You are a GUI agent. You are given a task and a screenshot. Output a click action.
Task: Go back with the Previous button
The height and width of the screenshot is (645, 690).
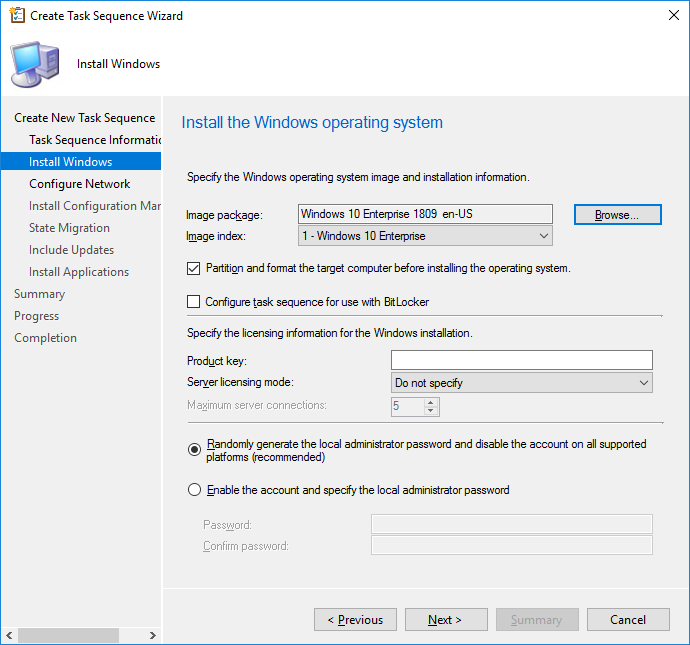[x=355, y=619]
